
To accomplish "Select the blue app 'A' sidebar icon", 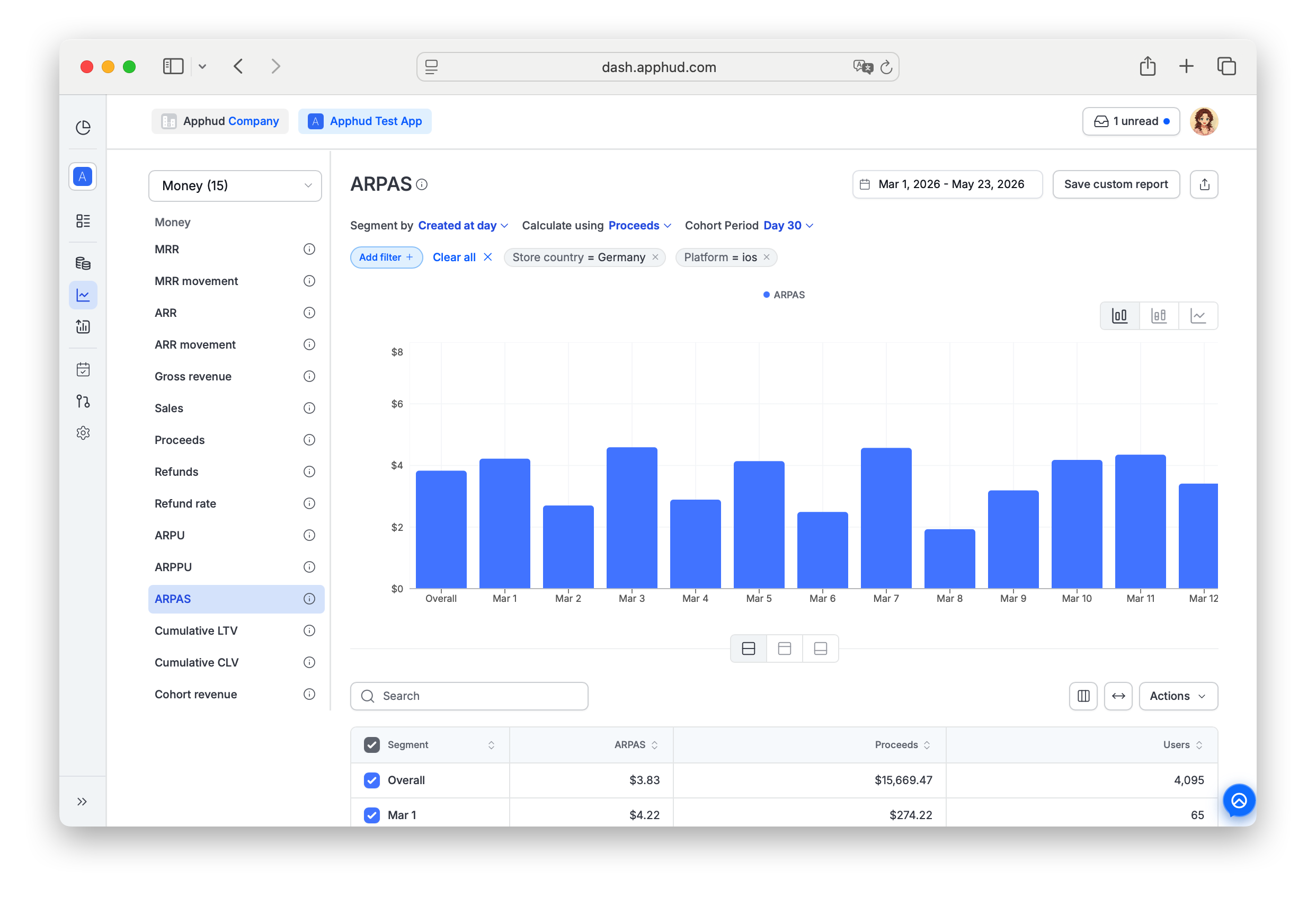I will (83, 176).
